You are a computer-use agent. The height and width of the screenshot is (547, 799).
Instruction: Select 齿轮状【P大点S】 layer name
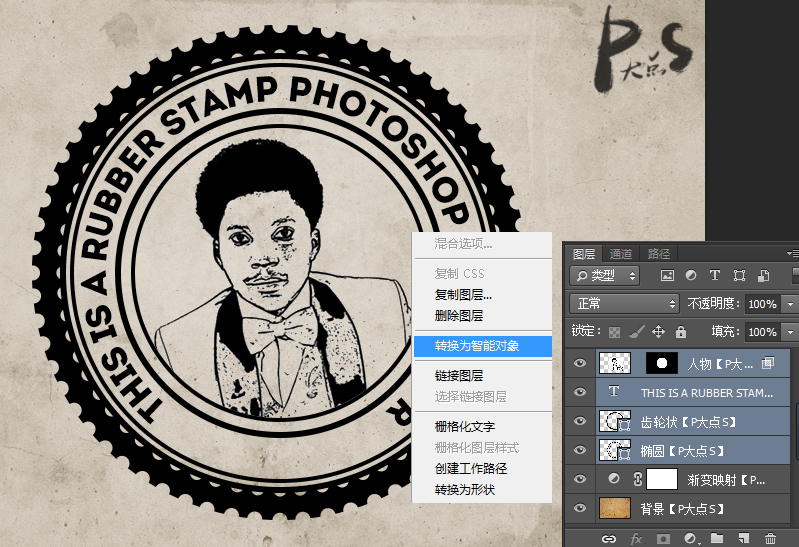pos(688,422)
